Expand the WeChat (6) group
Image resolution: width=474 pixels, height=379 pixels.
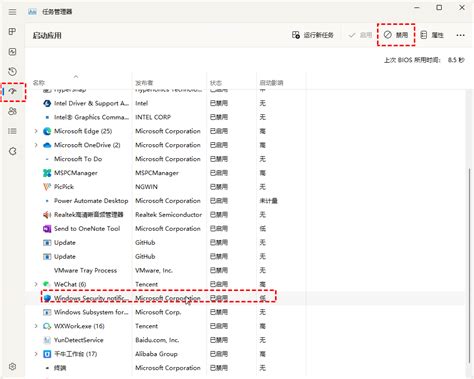36,284
